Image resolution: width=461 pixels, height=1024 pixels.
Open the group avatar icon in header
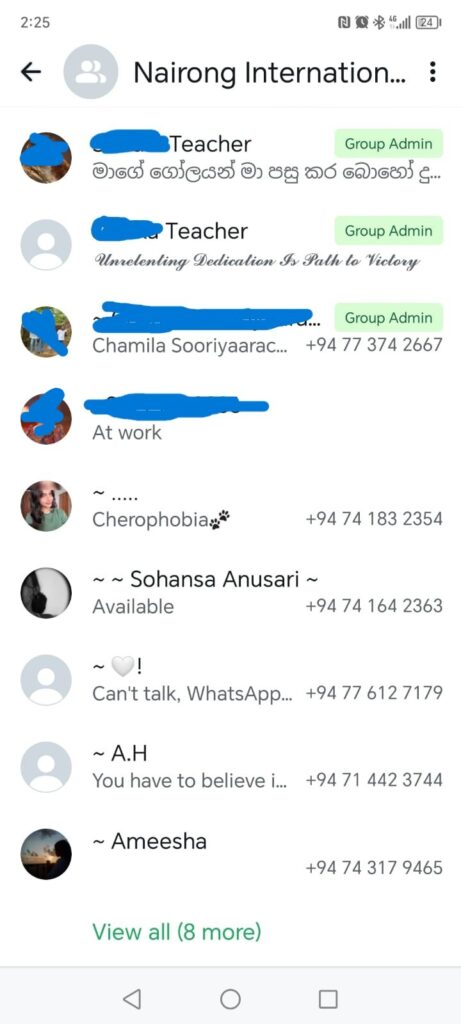click(91, 72)
